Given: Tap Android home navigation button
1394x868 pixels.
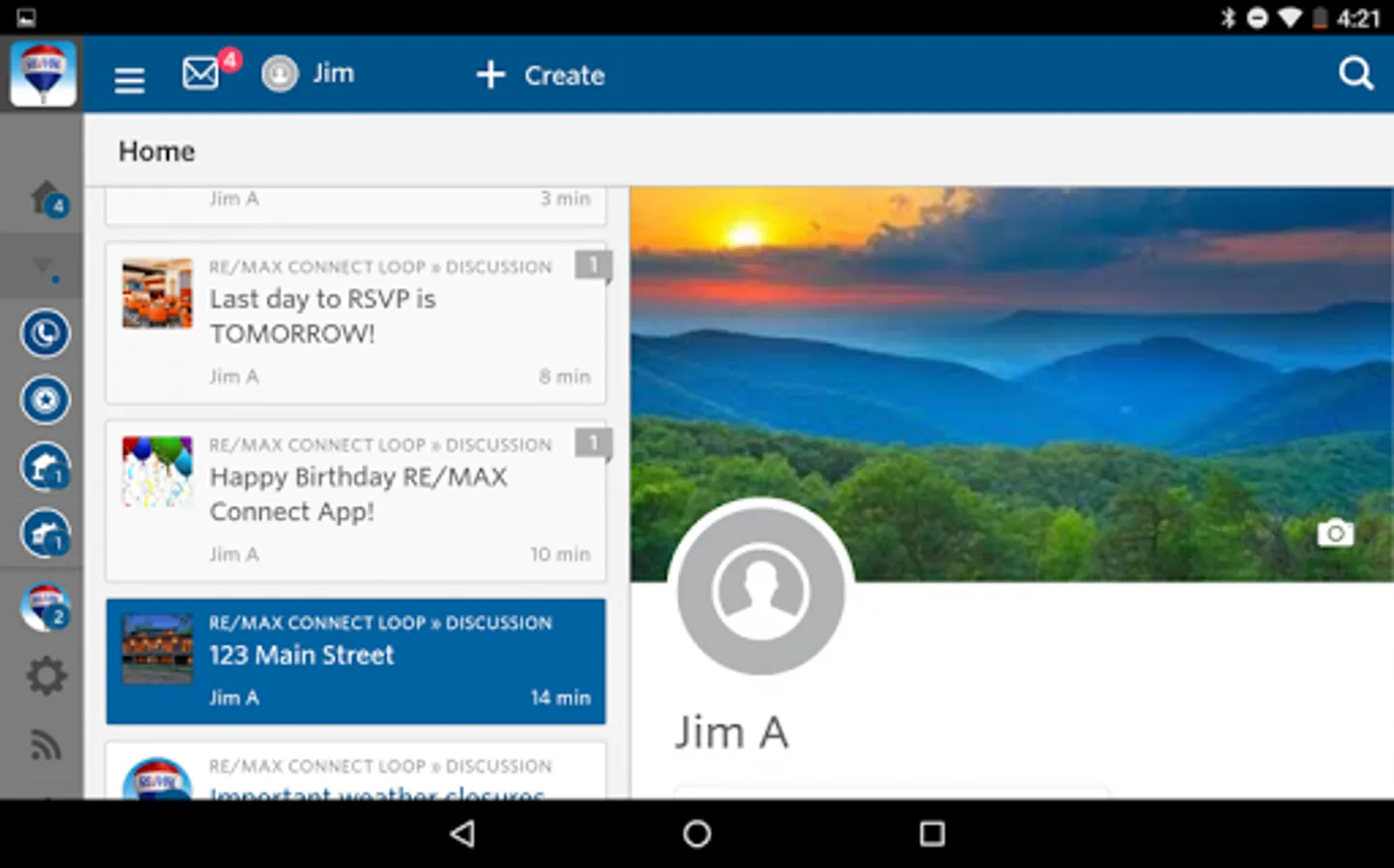Looking at the screenshot, I should coord(697,833).
